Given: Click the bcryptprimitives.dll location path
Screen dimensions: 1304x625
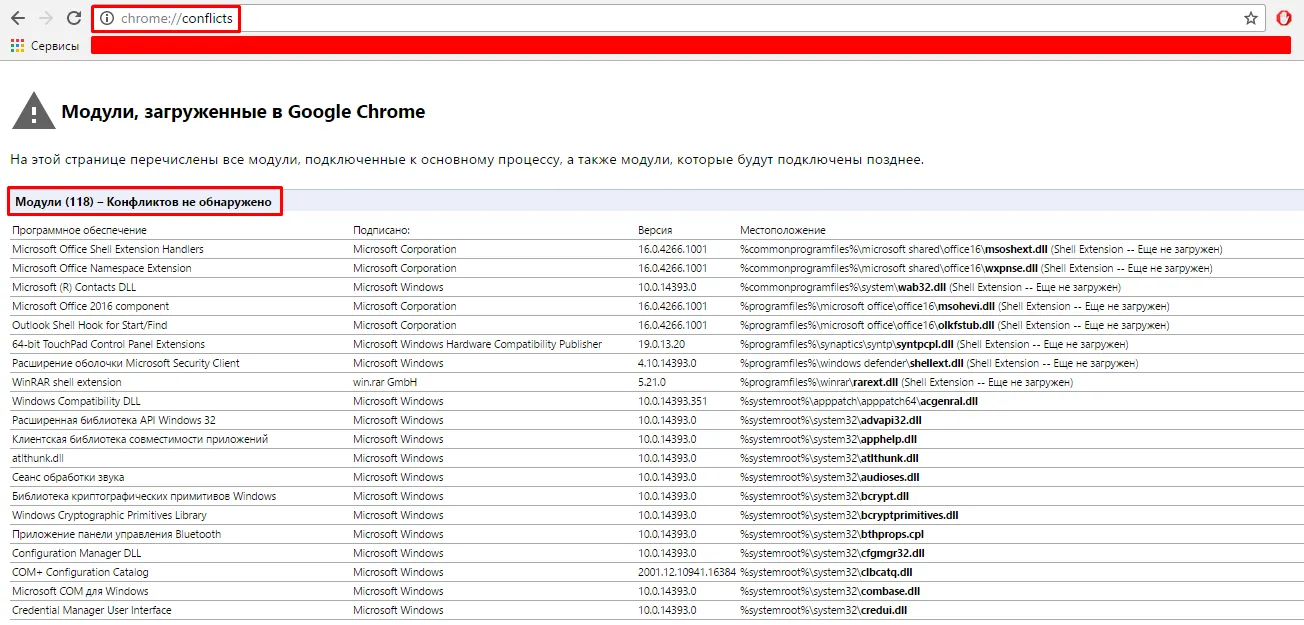Looking at the screenshot, I should click(849, 515).
